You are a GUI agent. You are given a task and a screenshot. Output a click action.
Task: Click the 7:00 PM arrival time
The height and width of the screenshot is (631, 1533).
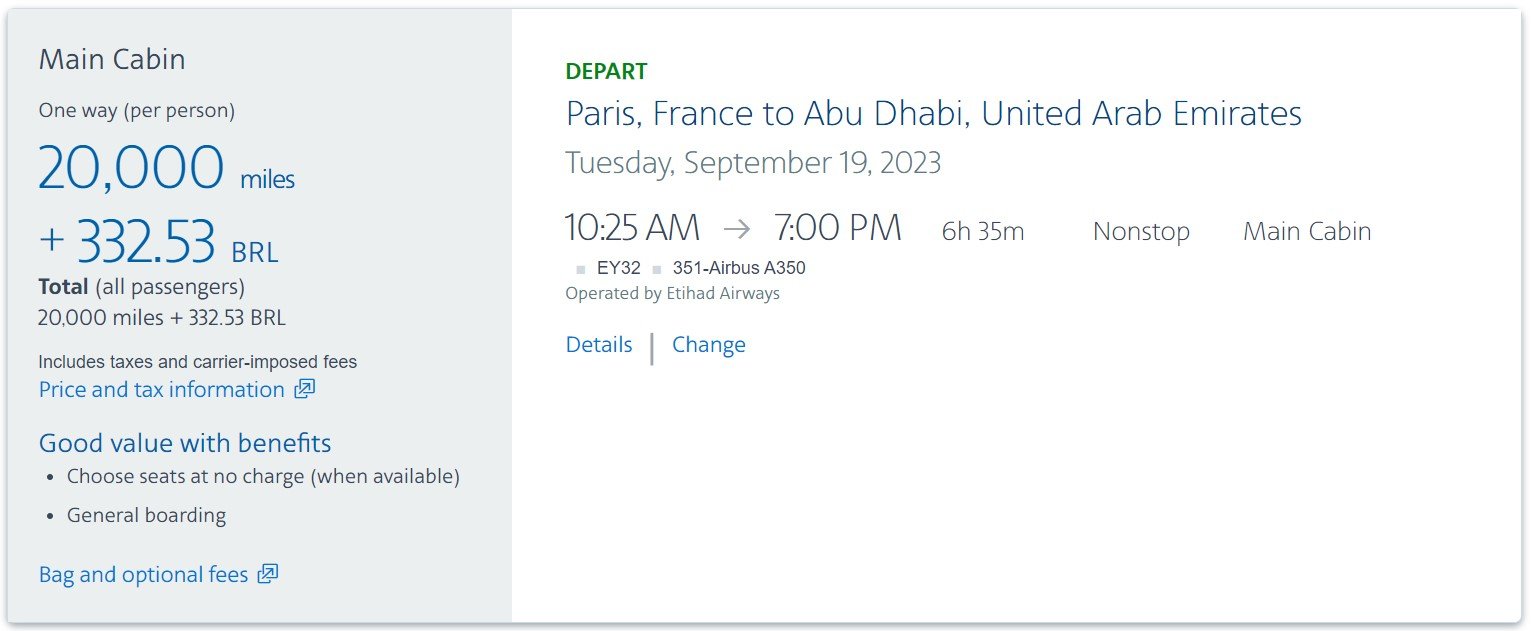tap(838, 228)
